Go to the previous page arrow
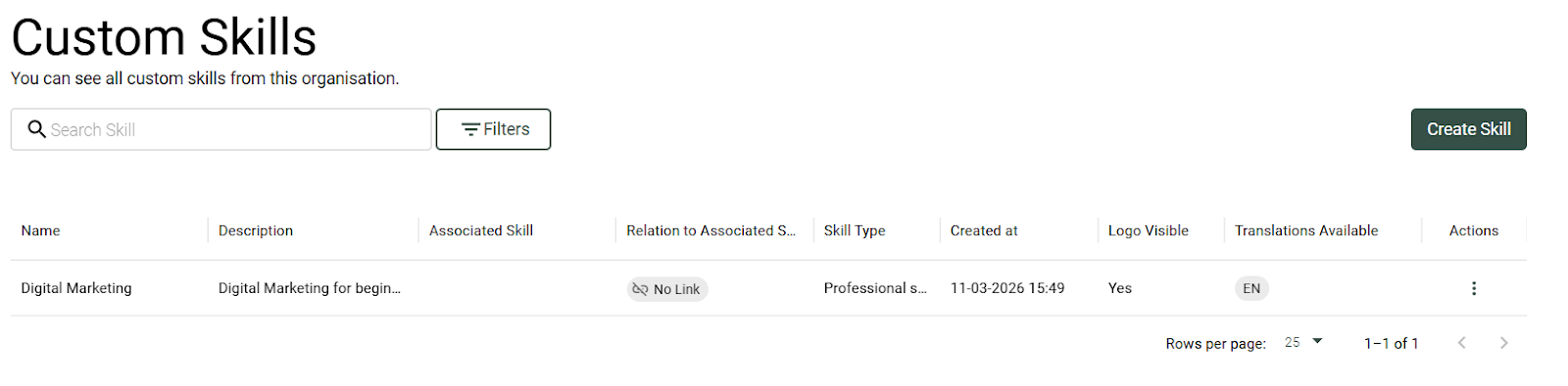Screen dimensions: 1568x386 (1461, 343)
